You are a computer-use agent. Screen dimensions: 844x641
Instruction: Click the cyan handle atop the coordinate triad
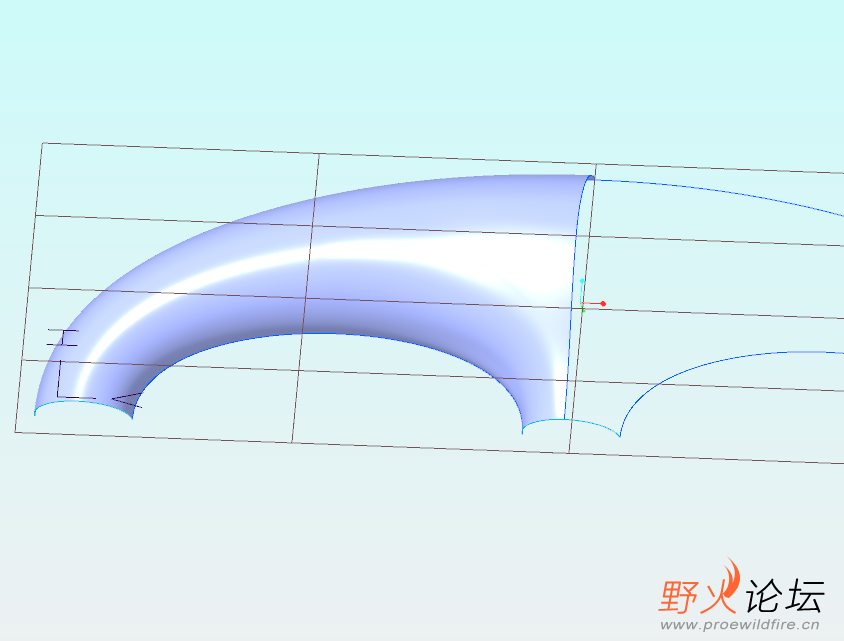coord(582,281)
